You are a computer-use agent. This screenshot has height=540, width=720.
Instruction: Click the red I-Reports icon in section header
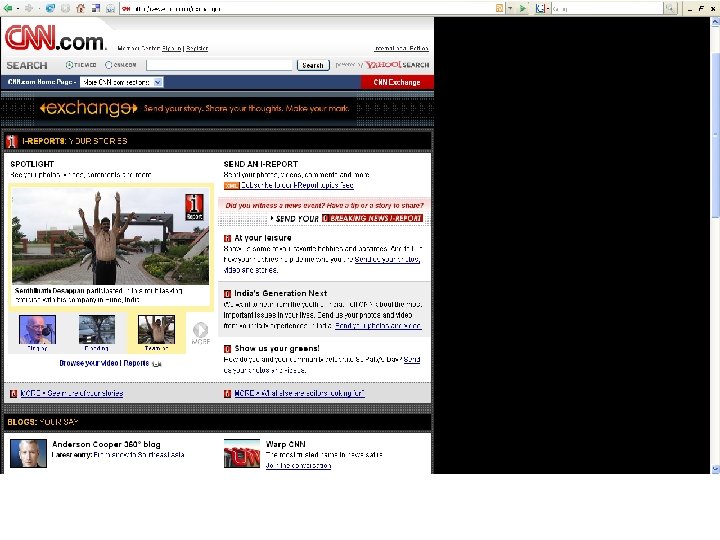(x=11, y=141)
